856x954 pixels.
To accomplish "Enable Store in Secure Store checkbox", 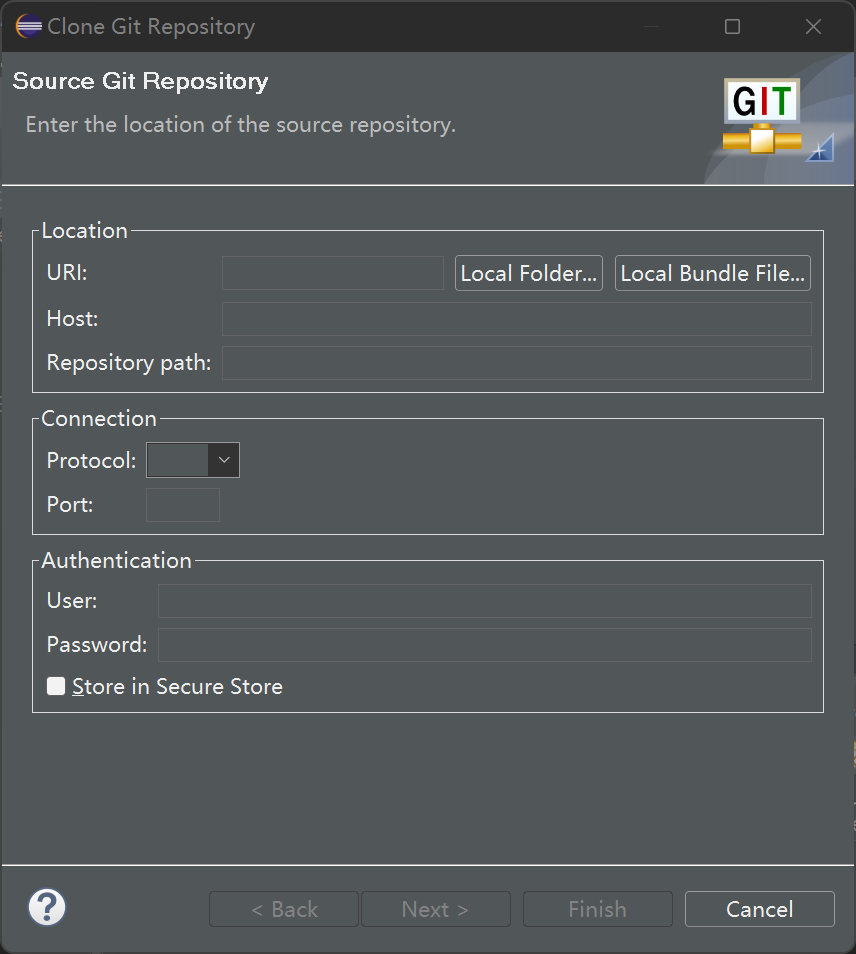I will (57, 686).
